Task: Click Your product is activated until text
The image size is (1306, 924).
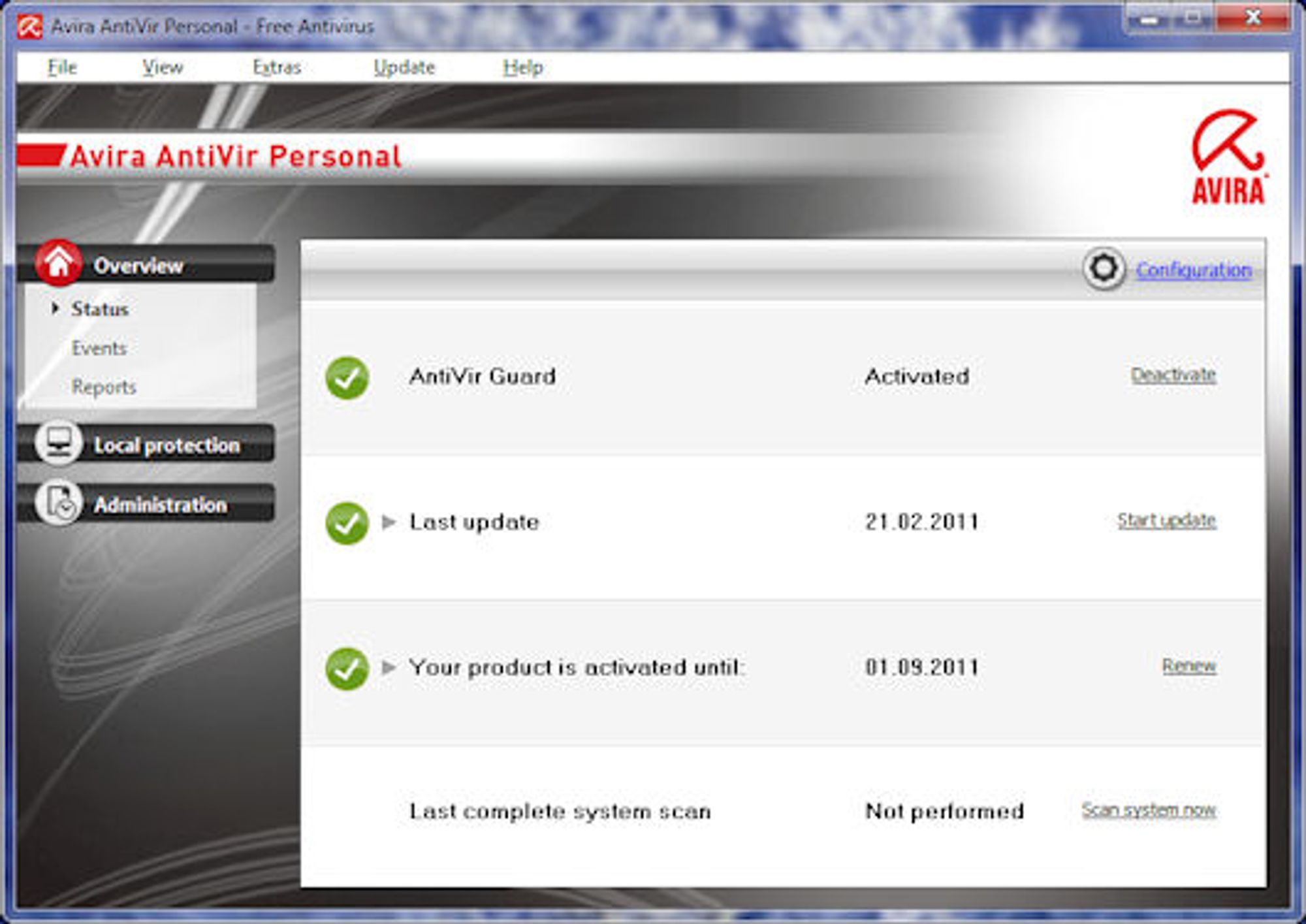Action: [577, 668]
